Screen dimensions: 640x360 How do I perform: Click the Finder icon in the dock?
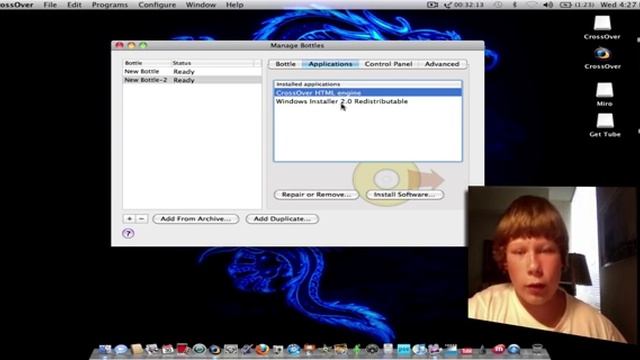(x=105, y=349)
